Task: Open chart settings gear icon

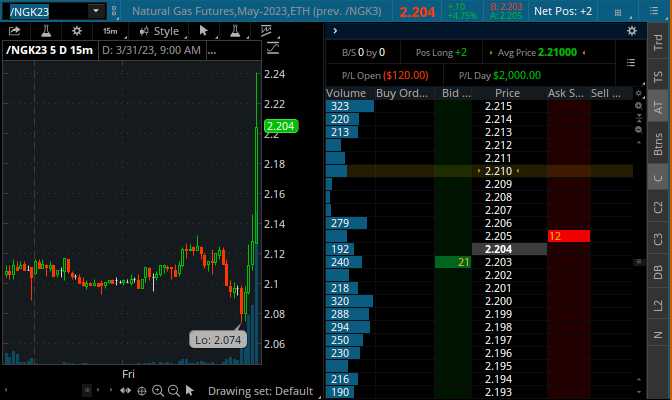Action: 77,31
